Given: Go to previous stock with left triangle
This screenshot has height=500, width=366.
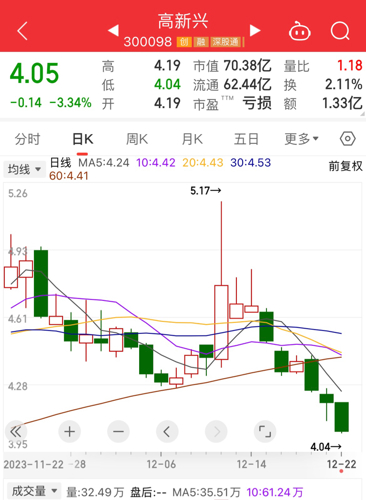Looking at the screenshot, I should tap(113, 30).
